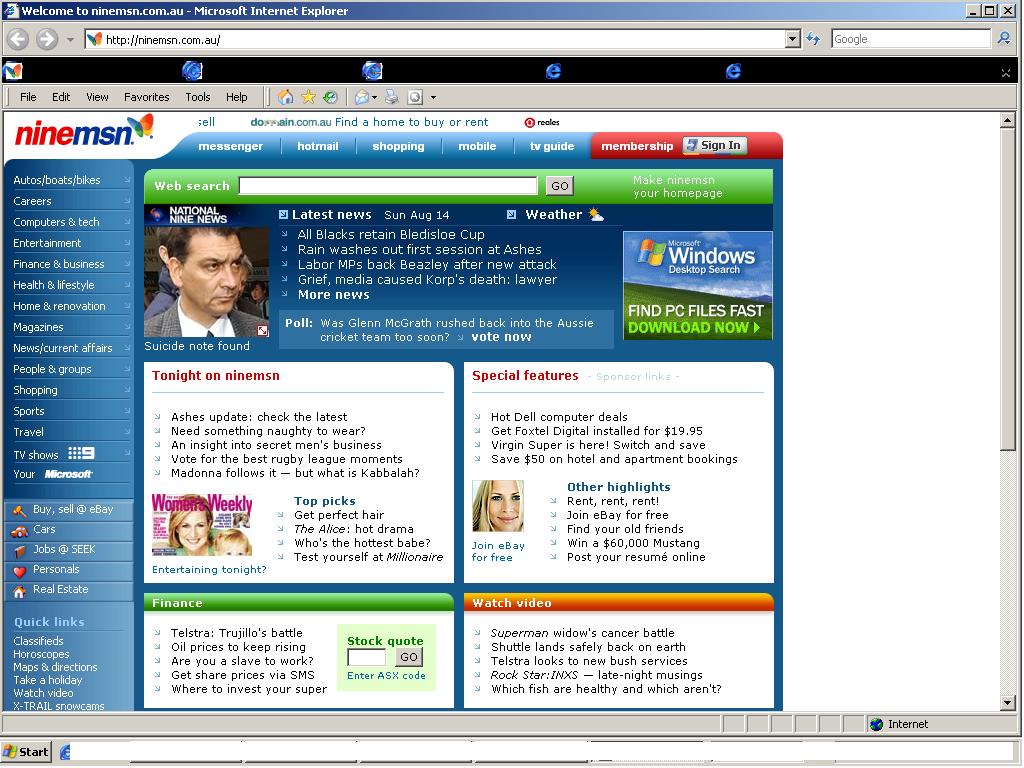
Task: Click Make ninemsn your homepage link
Action: [x=677, y=186]
